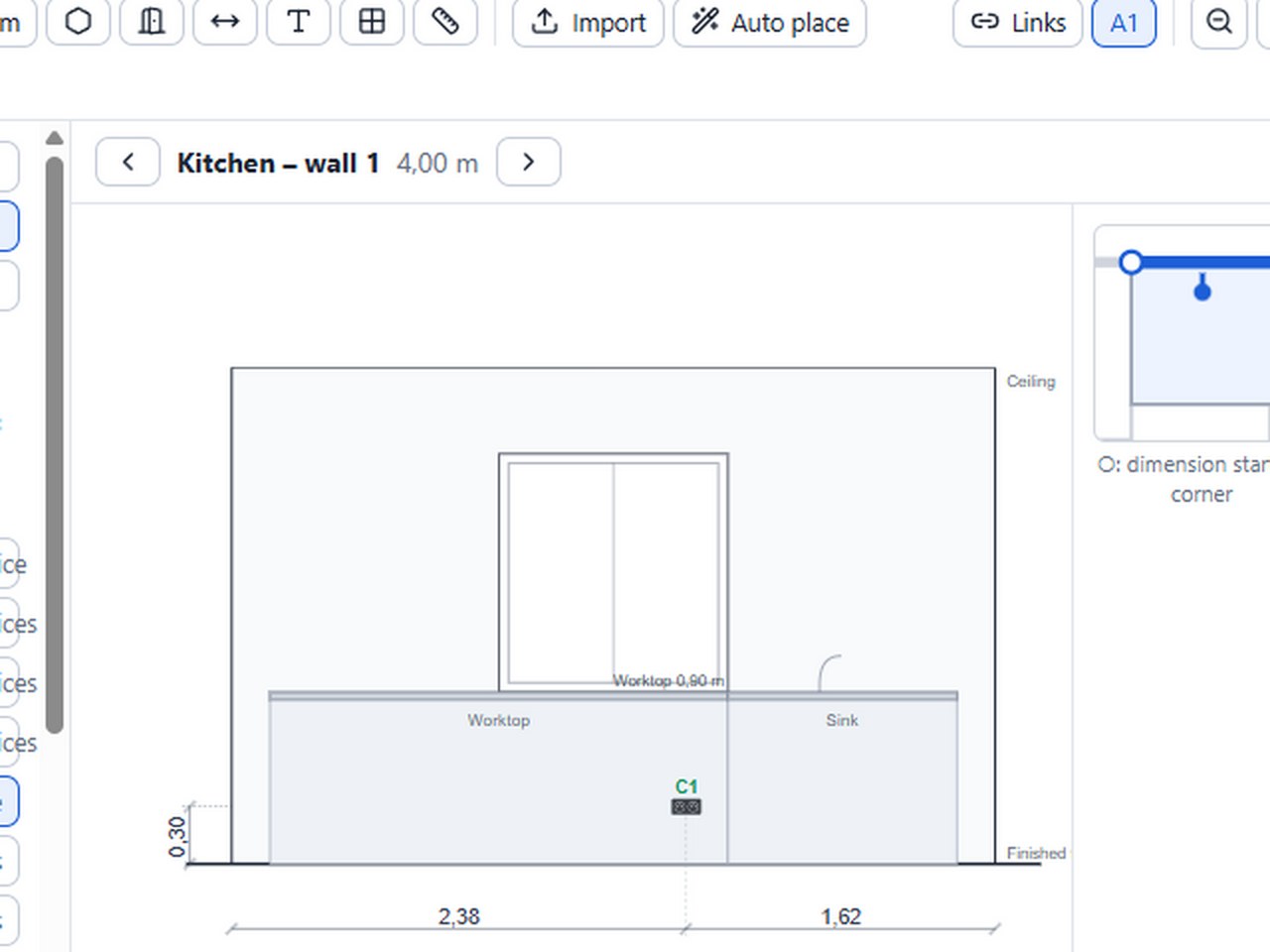
Task: Select the window in the wall elevation
Action: 613,572
